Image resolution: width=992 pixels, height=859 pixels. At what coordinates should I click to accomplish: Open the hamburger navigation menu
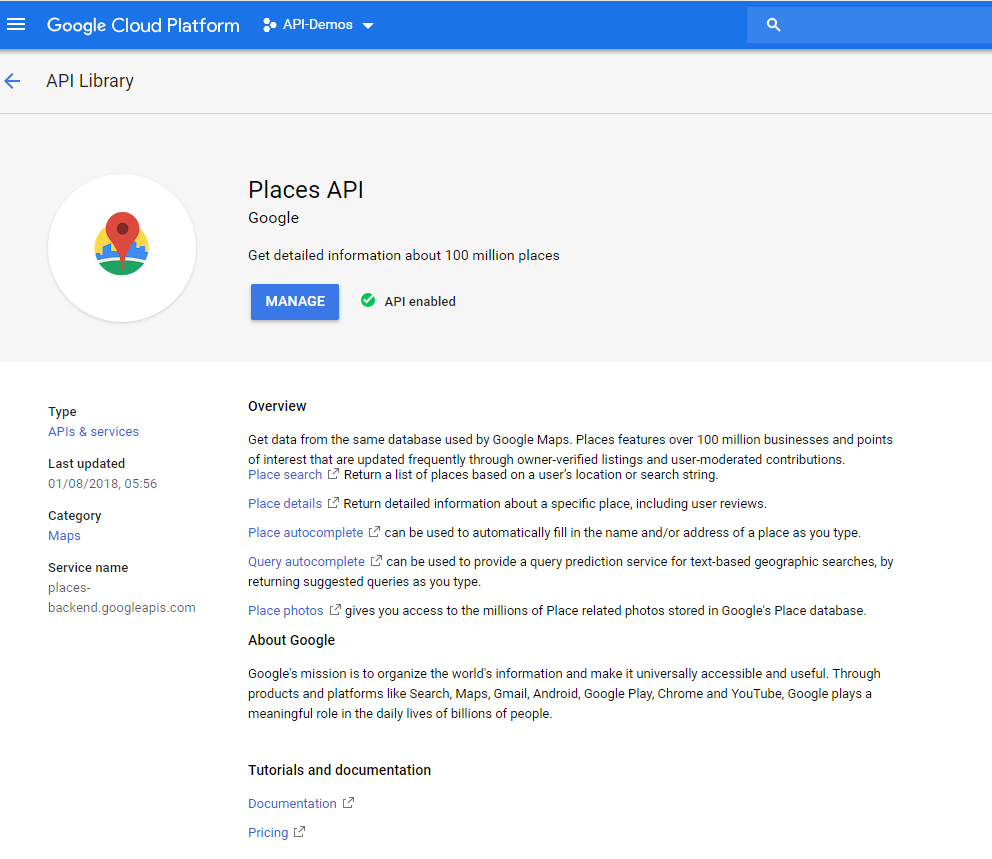point(16,25)
